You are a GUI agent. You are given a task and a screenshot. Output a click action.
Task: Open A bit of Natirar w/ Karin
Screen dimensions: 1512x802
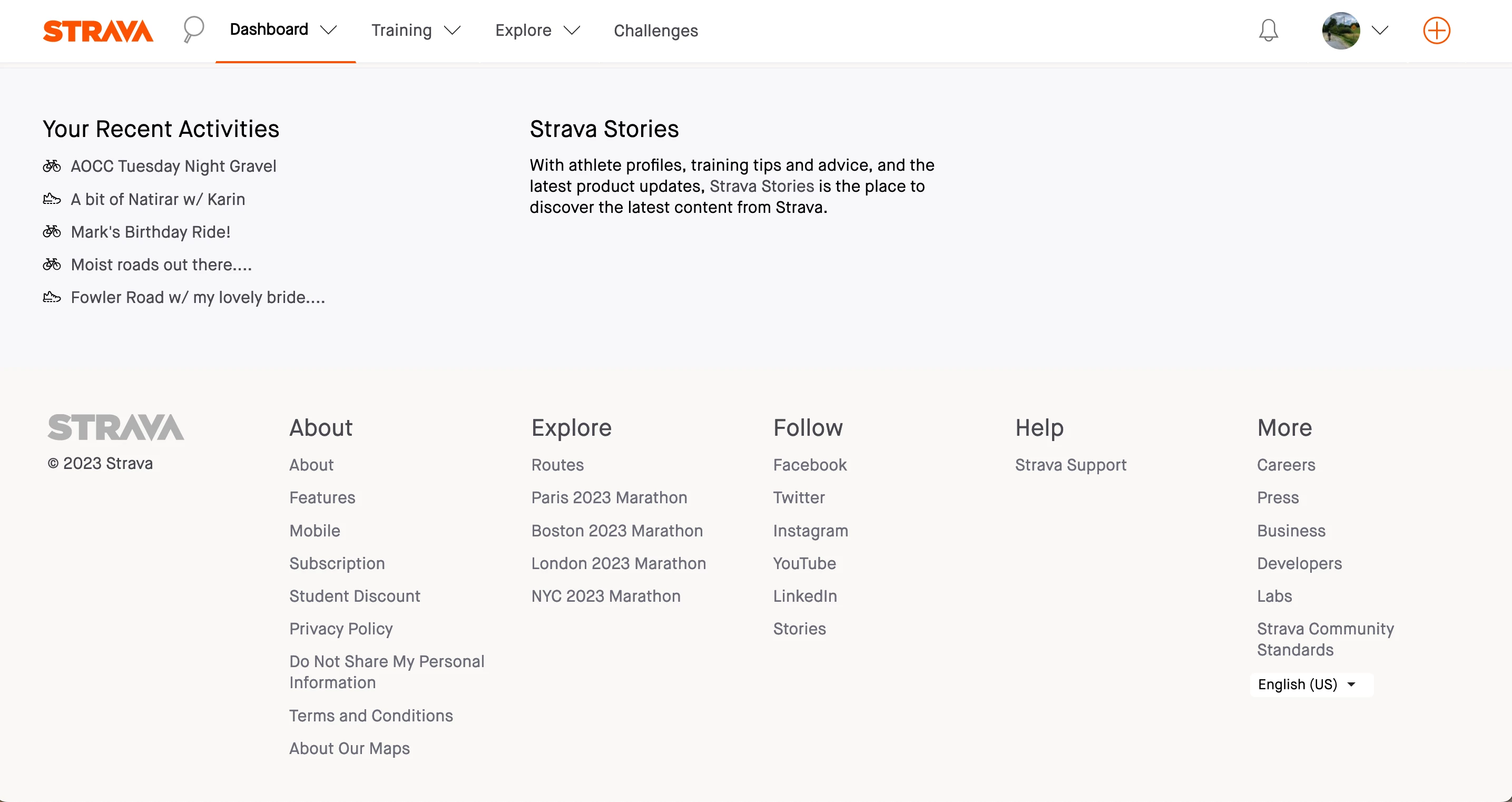pos(158,199)
